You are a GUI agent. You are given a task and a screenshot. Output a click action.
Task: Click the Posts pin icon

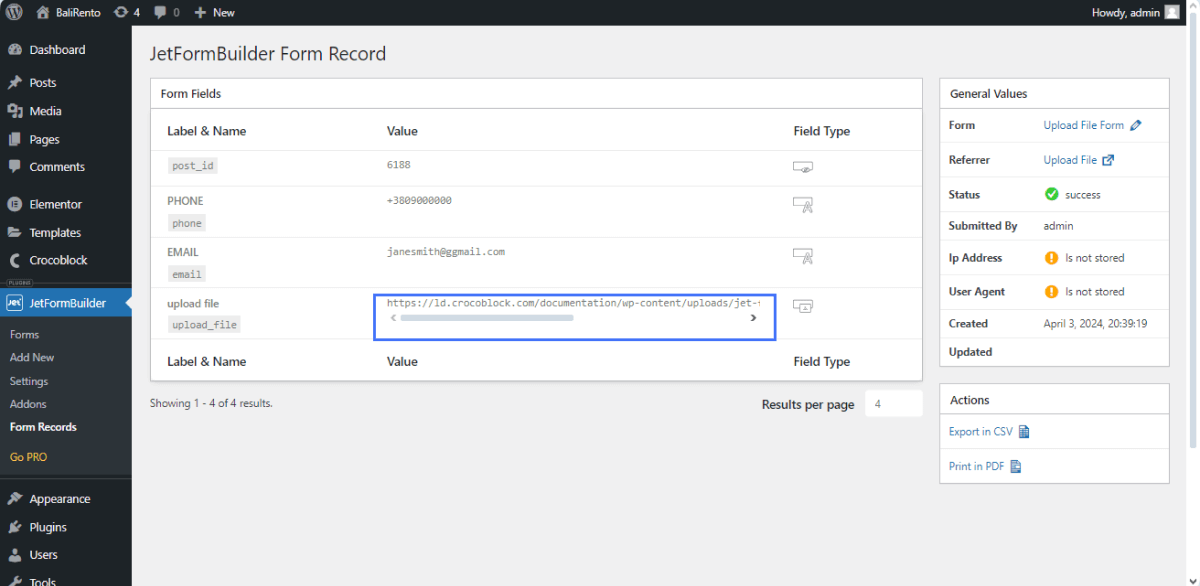(15, 83)
